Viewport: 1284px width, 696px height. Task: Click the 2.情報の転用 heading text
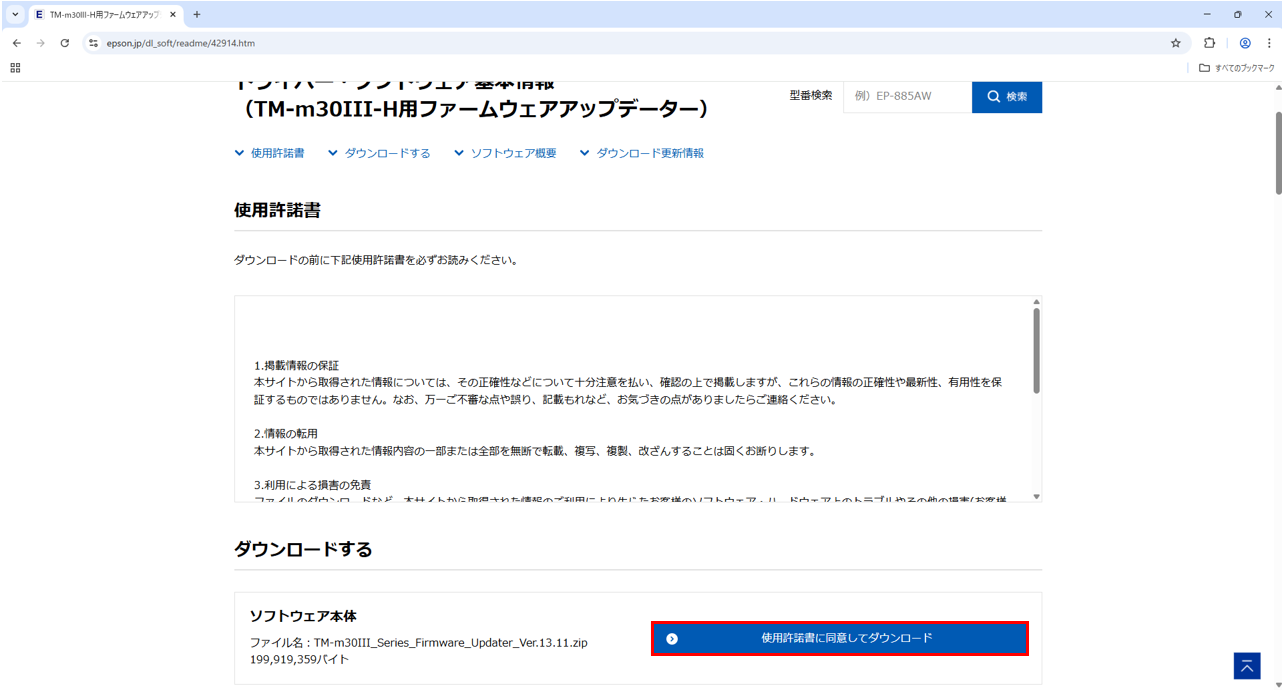point(285,434)
